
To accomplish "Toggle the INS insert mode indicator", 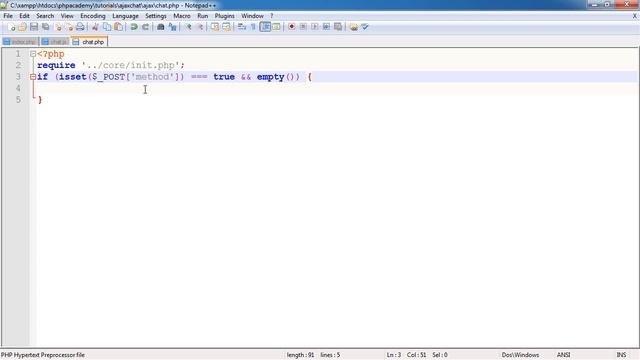I will click(621, 355).
